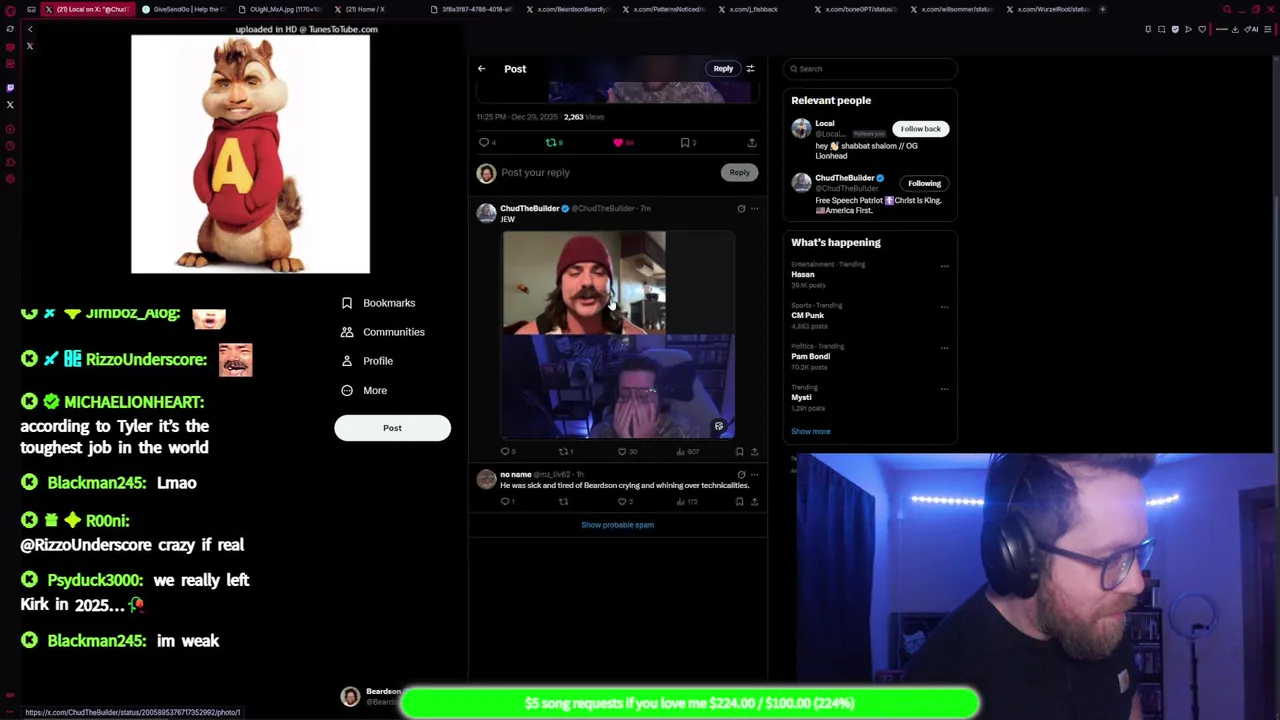
Task: Open Beardson account switcher at sidebar bottom
Action: 369,697
